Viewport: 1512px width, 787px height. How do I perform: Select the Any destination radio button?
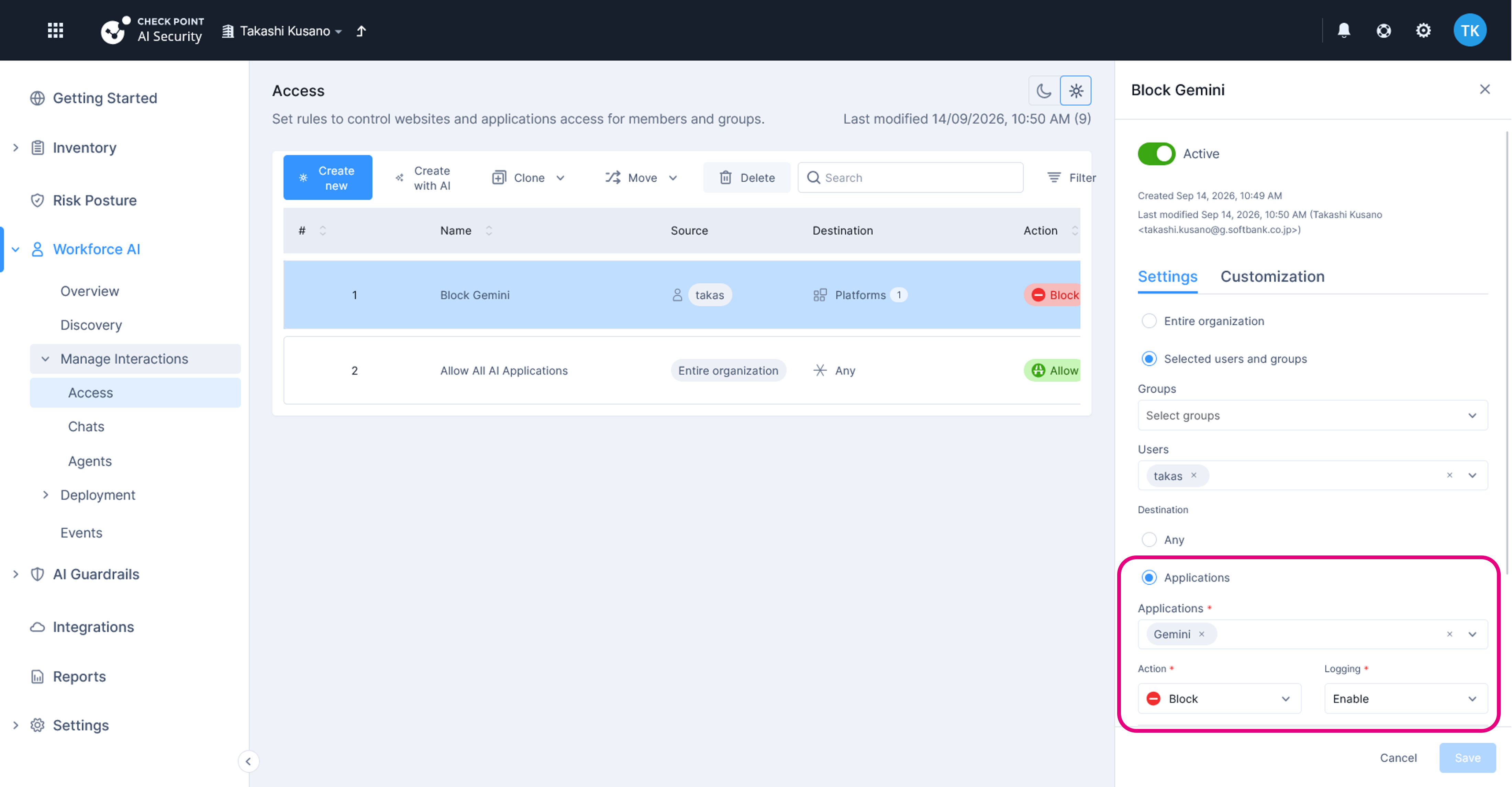tap(1149, 539)
